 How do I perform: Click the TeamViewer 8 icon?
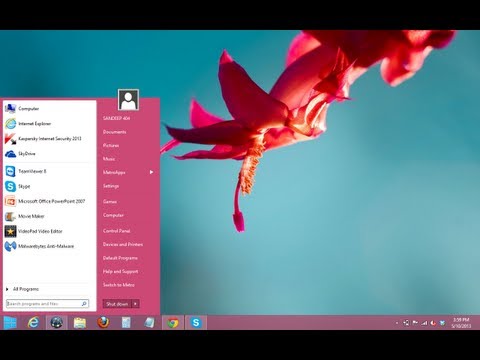10,171
